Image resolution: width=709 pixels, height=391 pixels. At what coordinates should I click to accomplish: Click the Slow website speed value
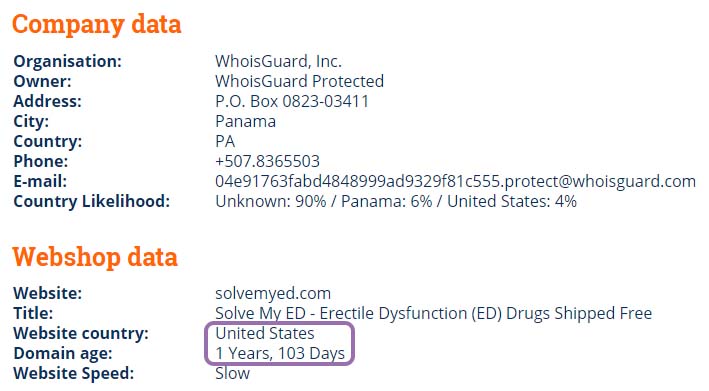coord(232,373)
